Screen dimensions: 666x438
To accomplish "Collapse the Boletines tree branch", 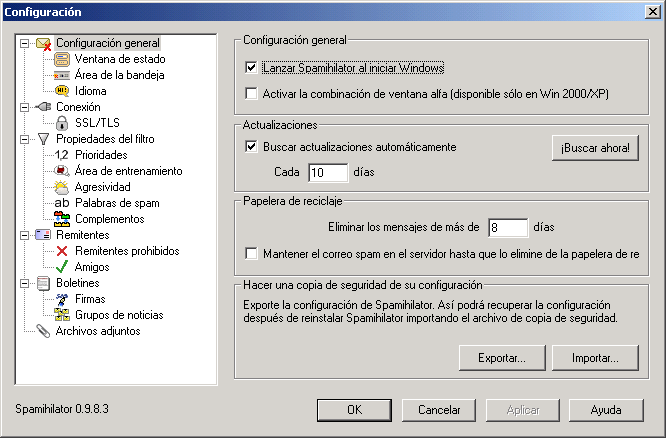I will coord(24,283).
